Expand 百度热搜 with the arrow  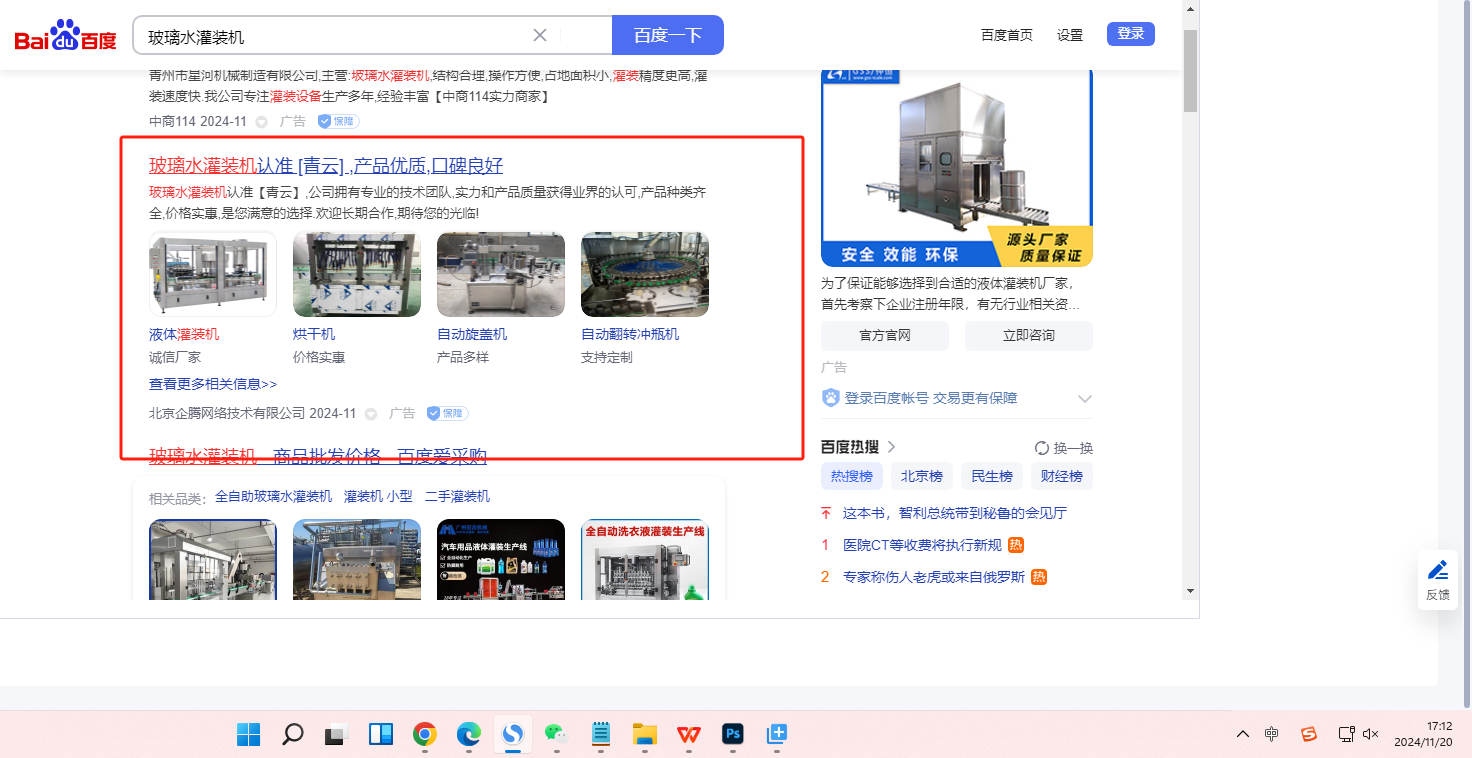point(891,447)
